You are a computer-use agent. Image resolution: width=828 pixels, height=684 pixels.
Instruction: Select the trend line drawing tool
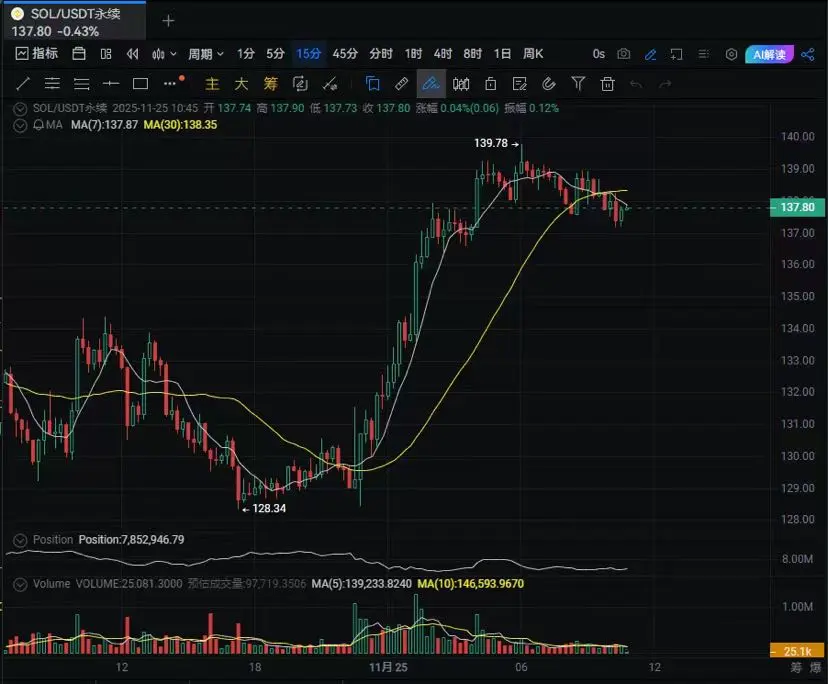pyautogui.click(x=23, y=83)
